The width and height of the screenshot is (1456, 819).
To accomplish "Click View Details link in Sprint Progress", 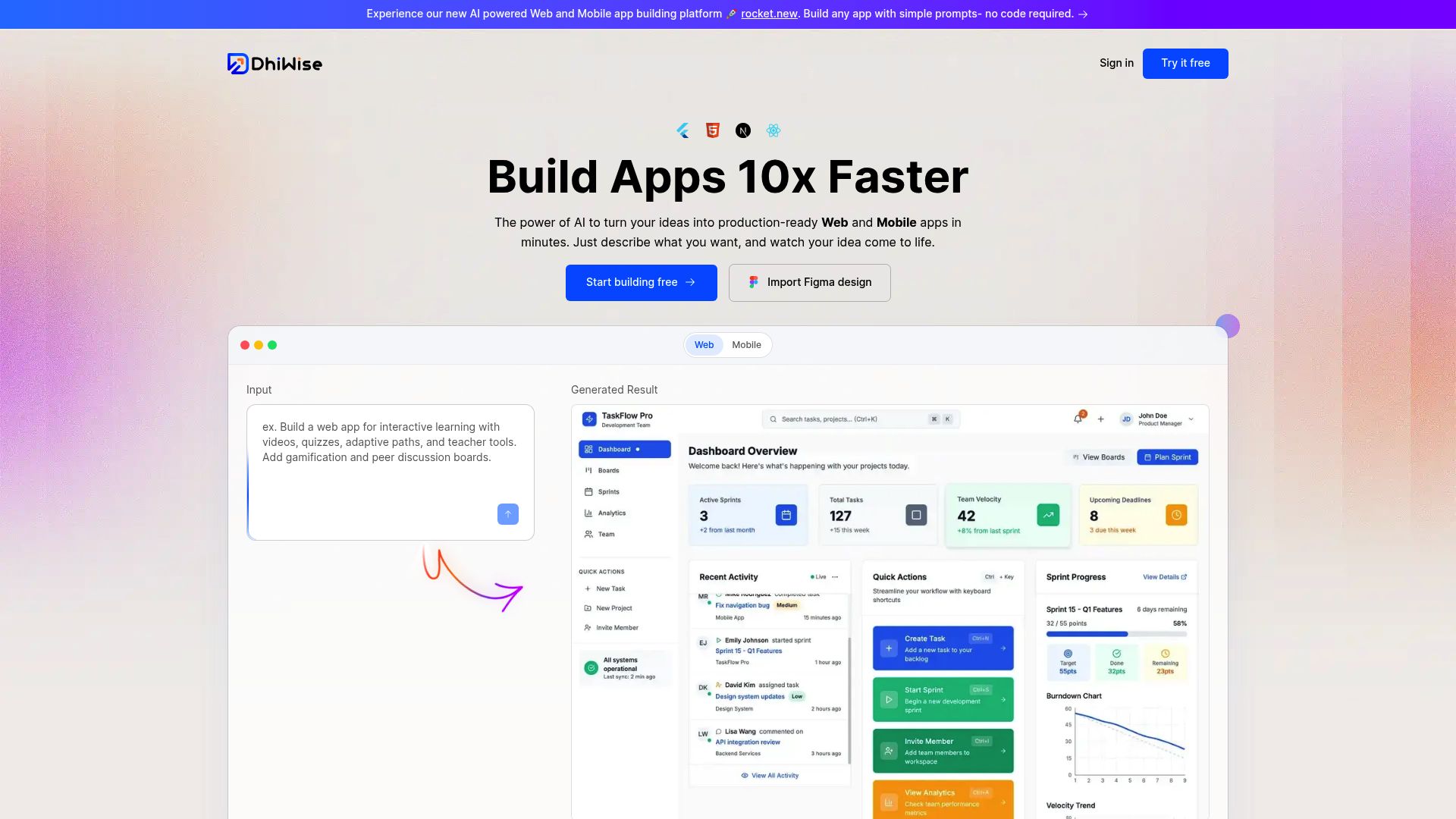I will point(1165,577).
